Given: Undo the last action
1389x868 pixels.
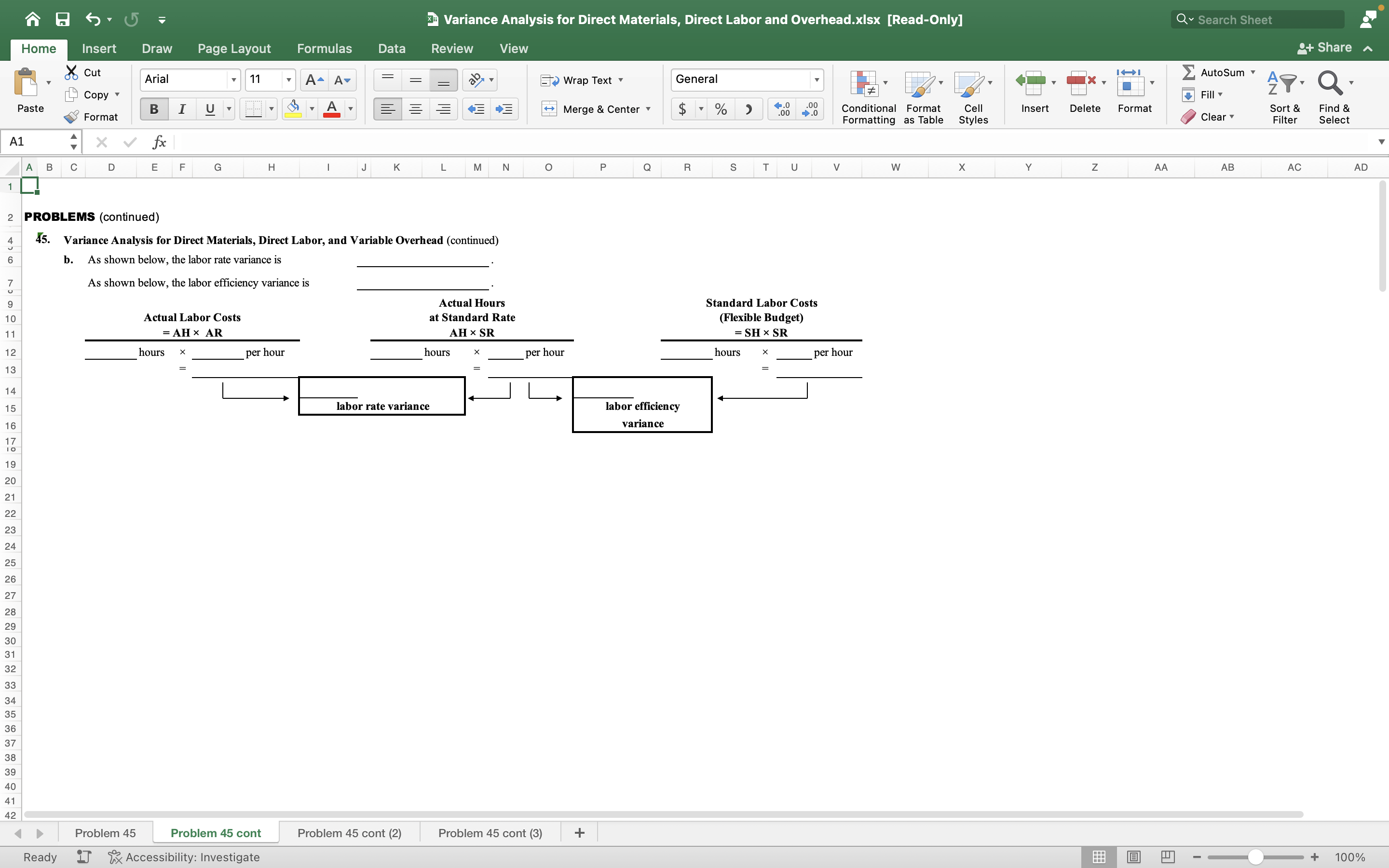Looking at the screenshot, I should [x=93, y=19].
